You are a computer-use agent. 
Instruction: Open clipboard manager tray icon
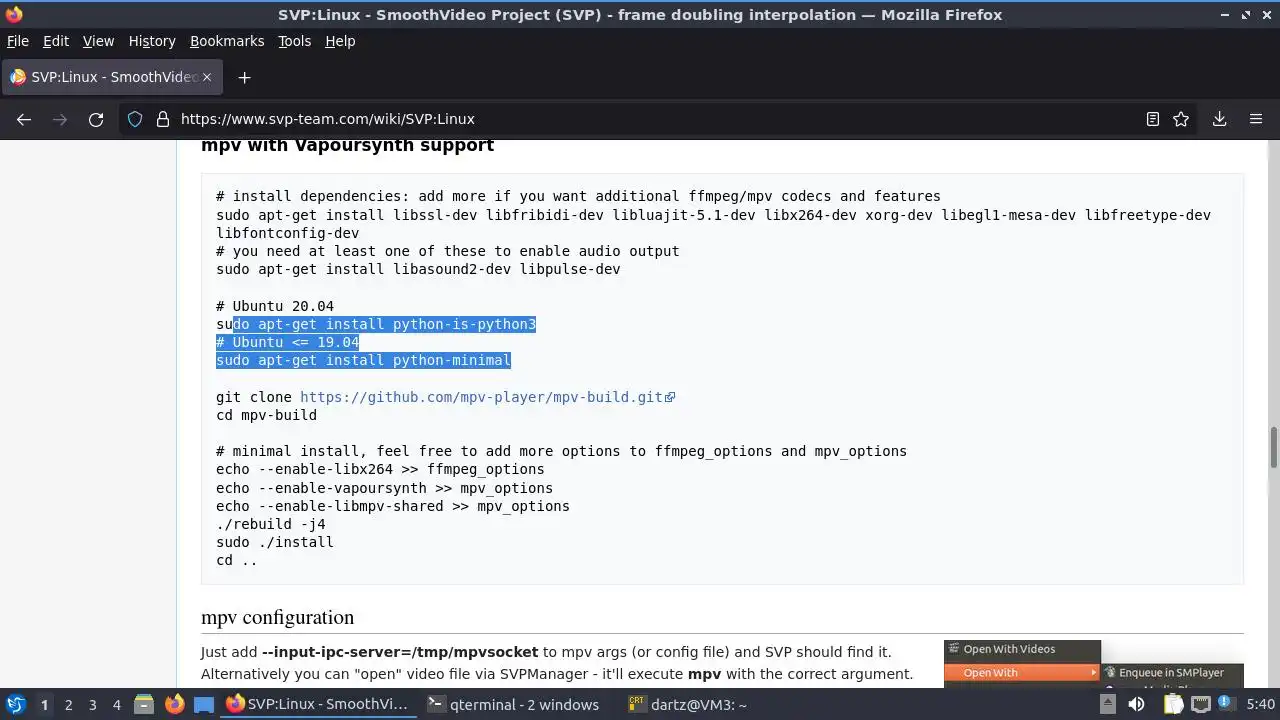coord(1172,704)
